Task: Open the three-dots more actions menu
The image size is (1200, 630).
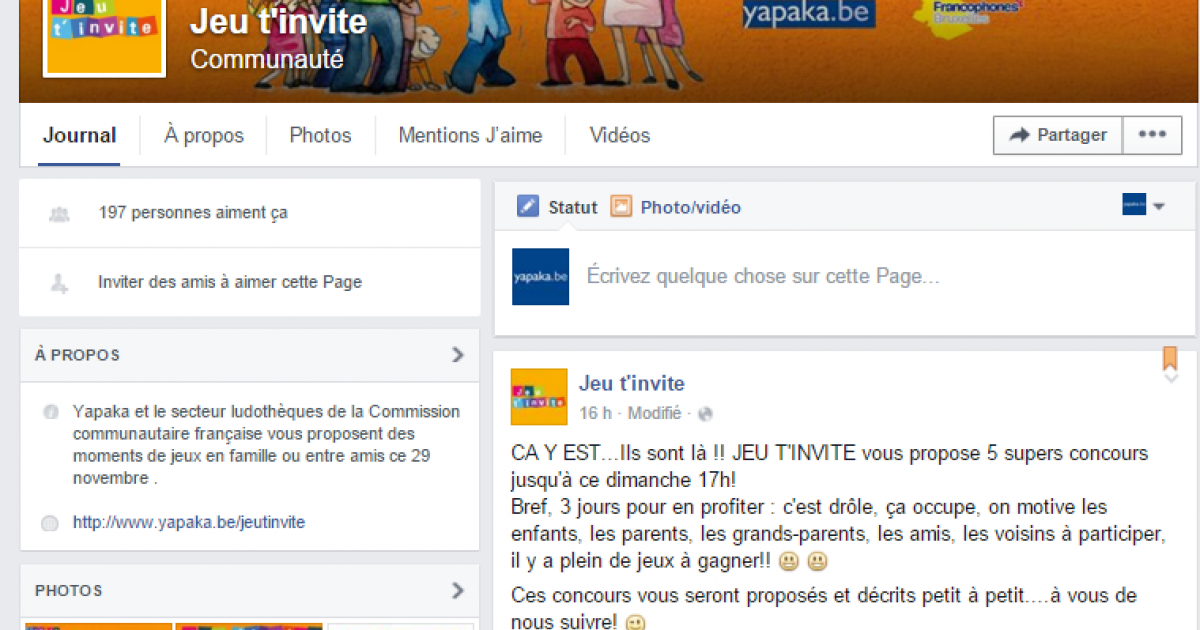Action: click(1152, 135)
